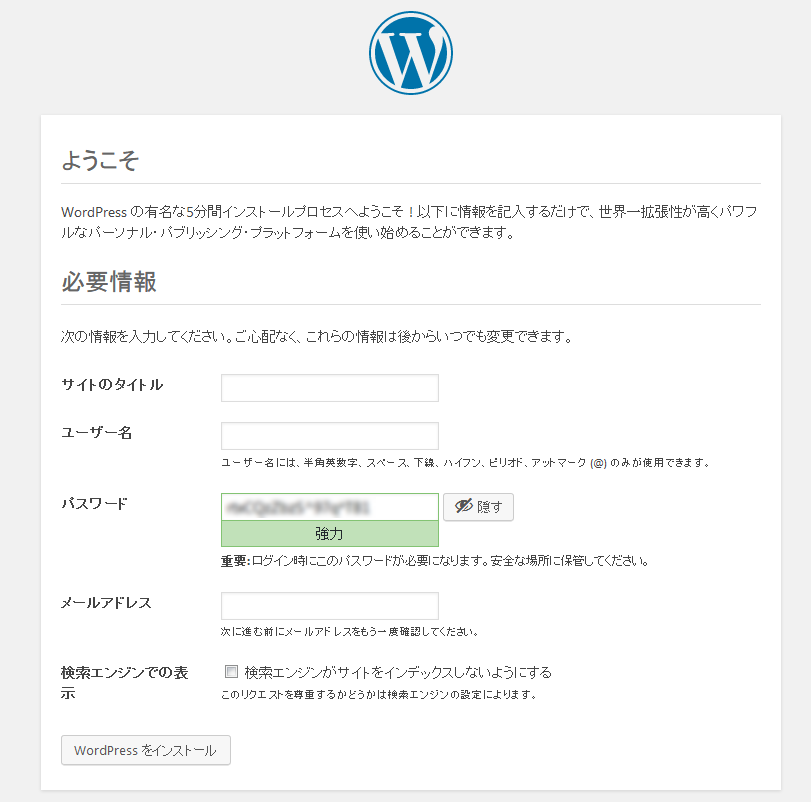
Task: Click the username allowed-characters hint text
Action: coord(465,463)
